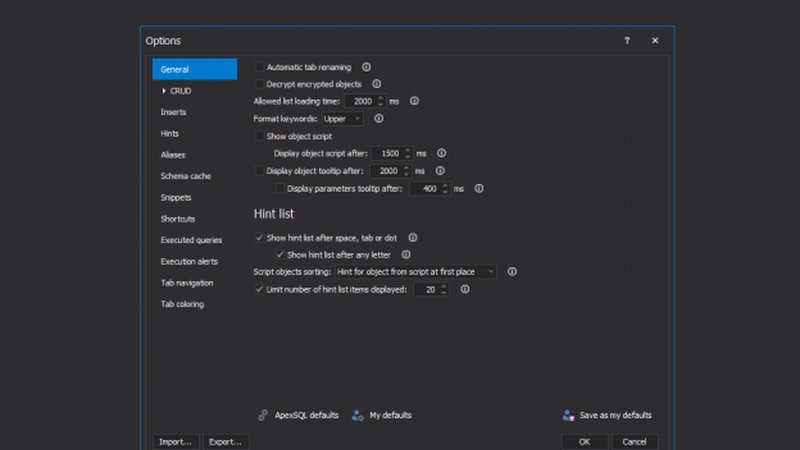Viewport: 800px width, 450px height.
Task: Confirm settings with OK button
Action: point(585,442)
